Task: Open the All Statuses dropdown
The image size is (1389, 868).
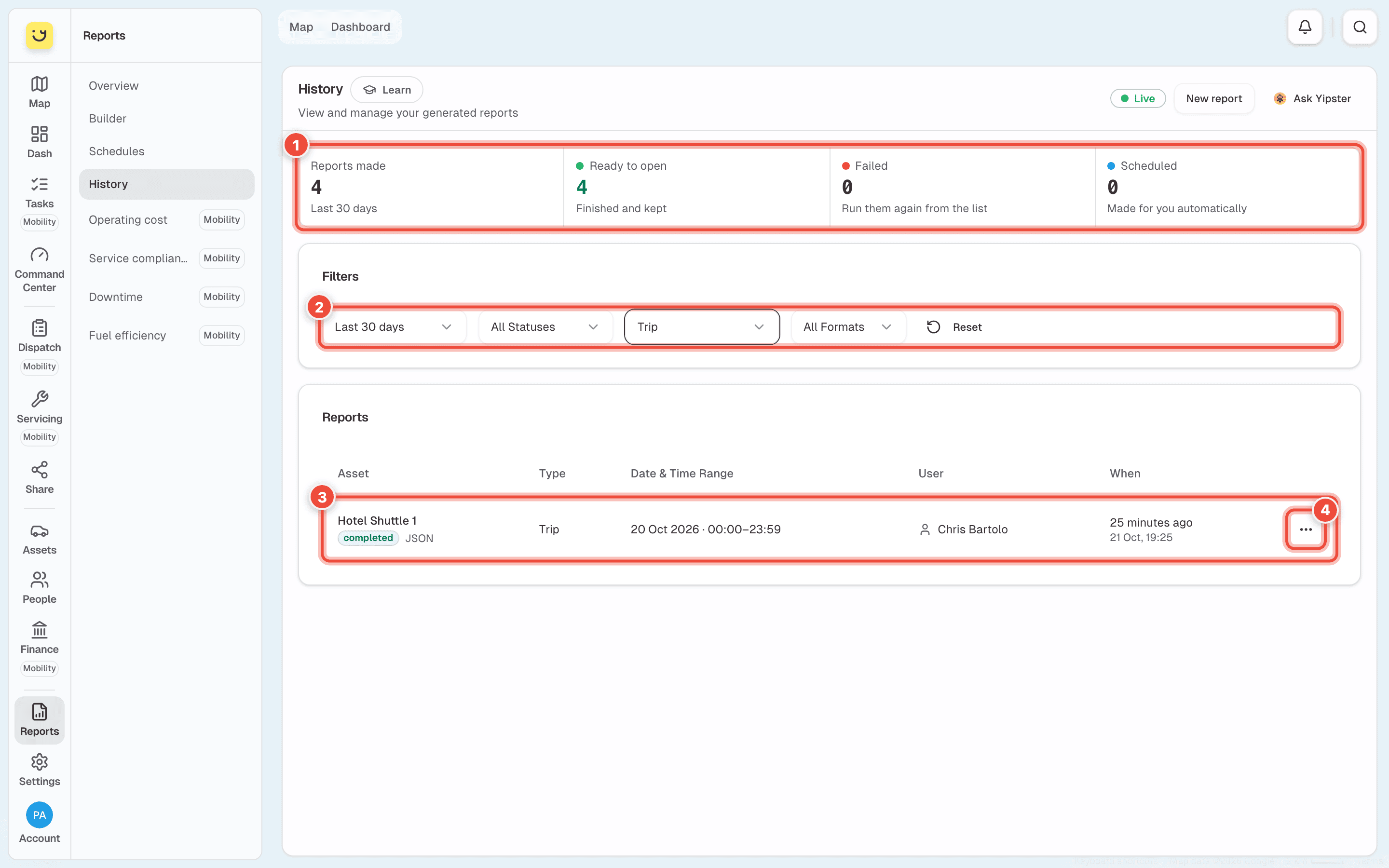Action: coord(545,327)
